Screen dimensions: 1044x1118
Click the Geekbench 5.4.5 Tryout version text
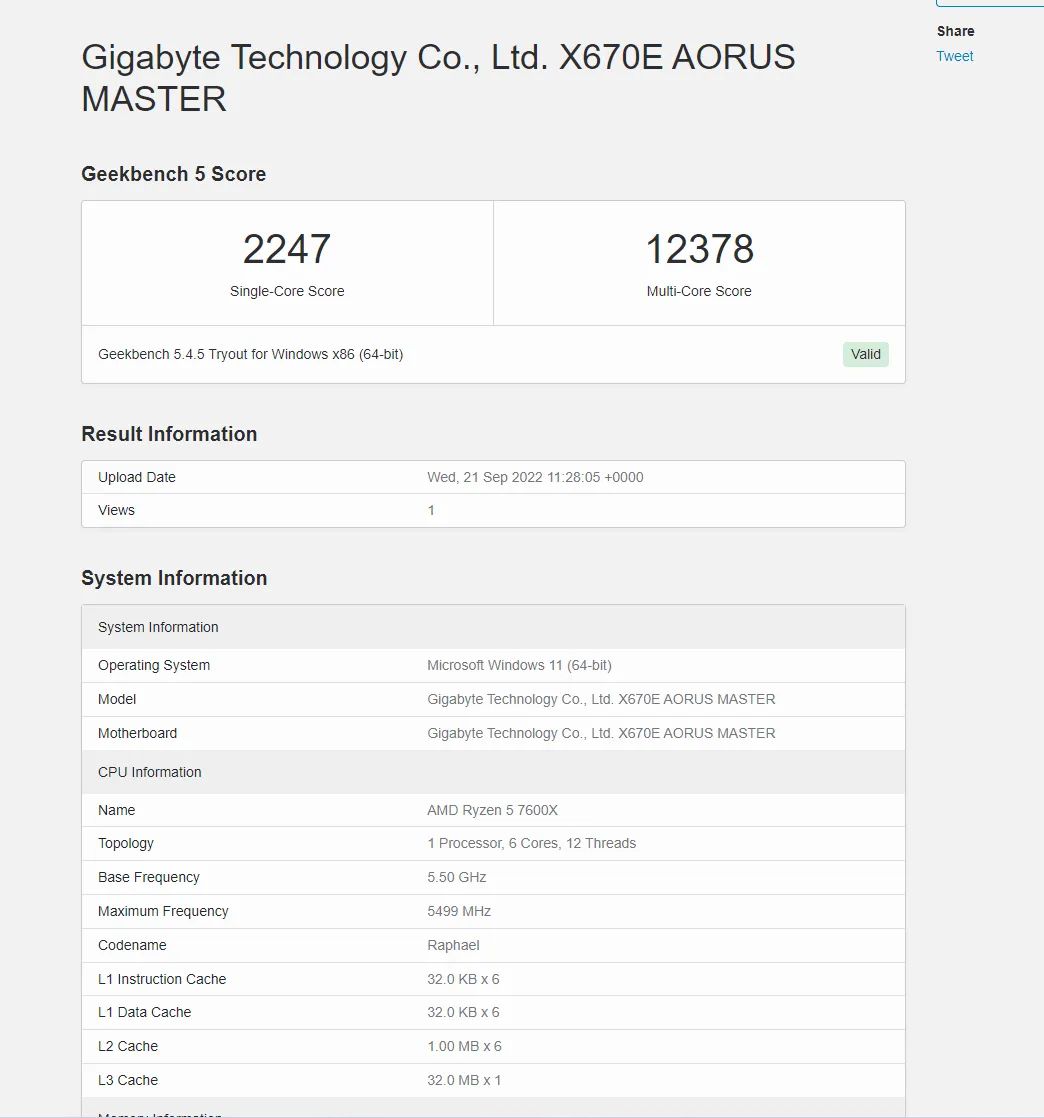250,354
